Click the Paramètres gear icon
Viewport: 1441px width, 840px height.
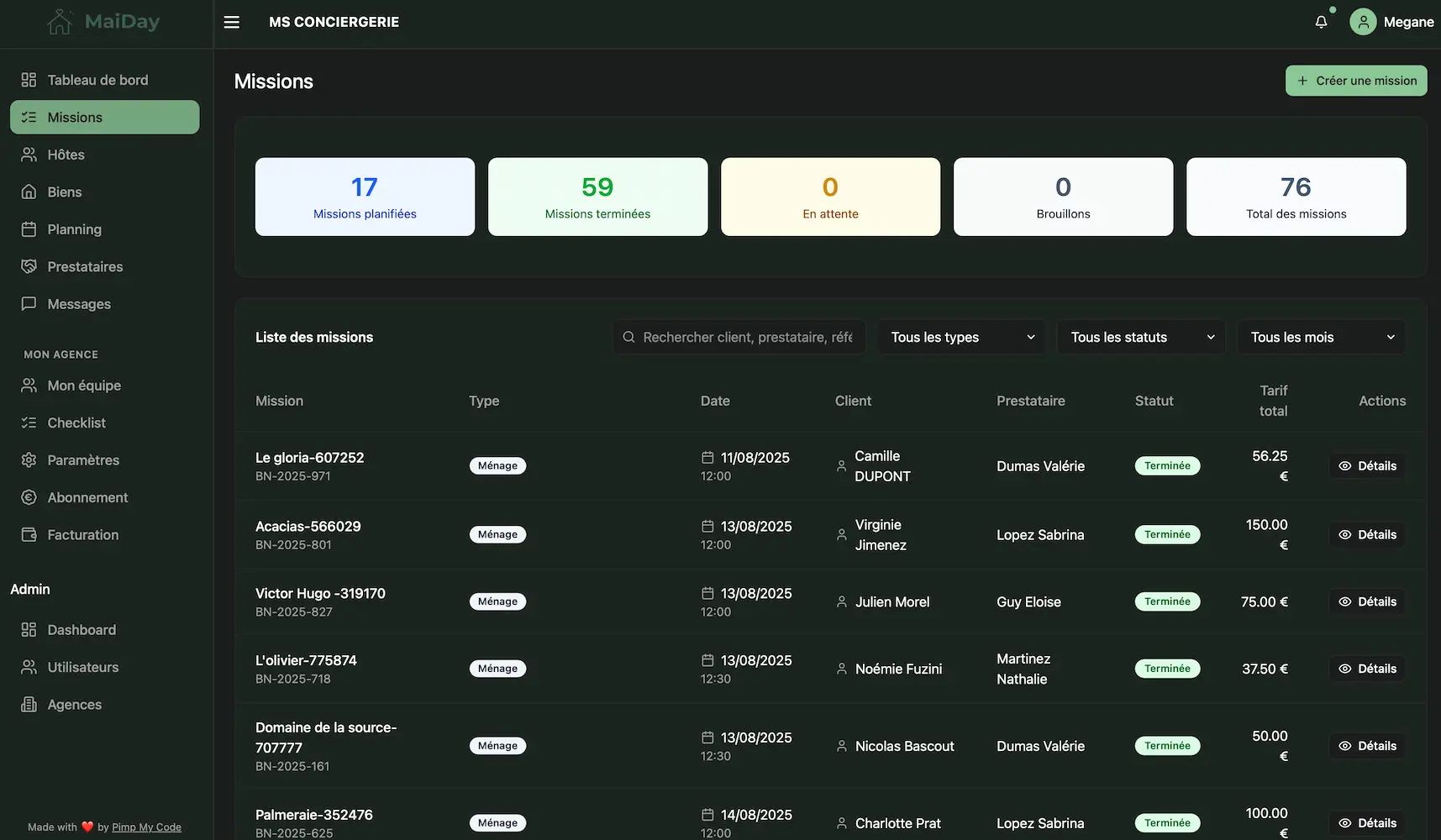point(29,460)
